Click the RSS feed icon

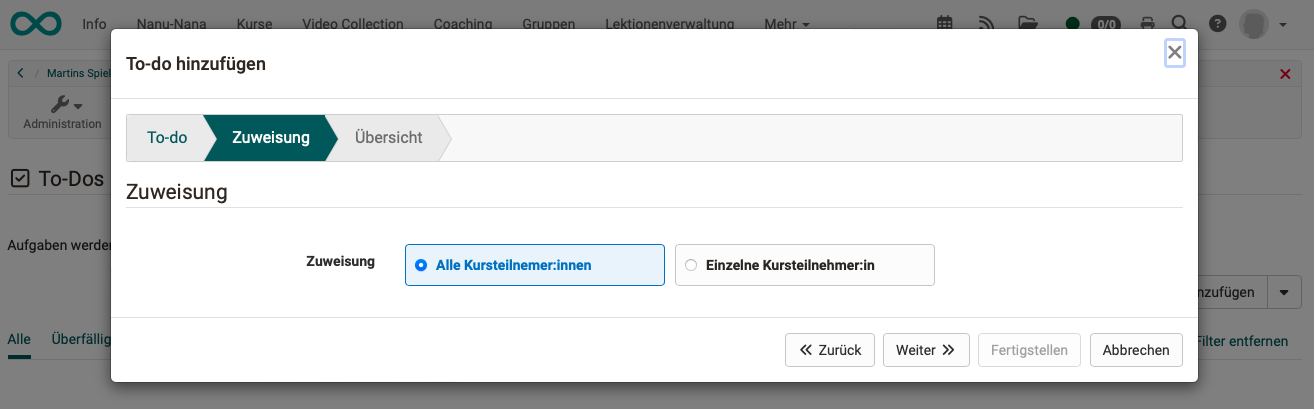click(986, 23)
